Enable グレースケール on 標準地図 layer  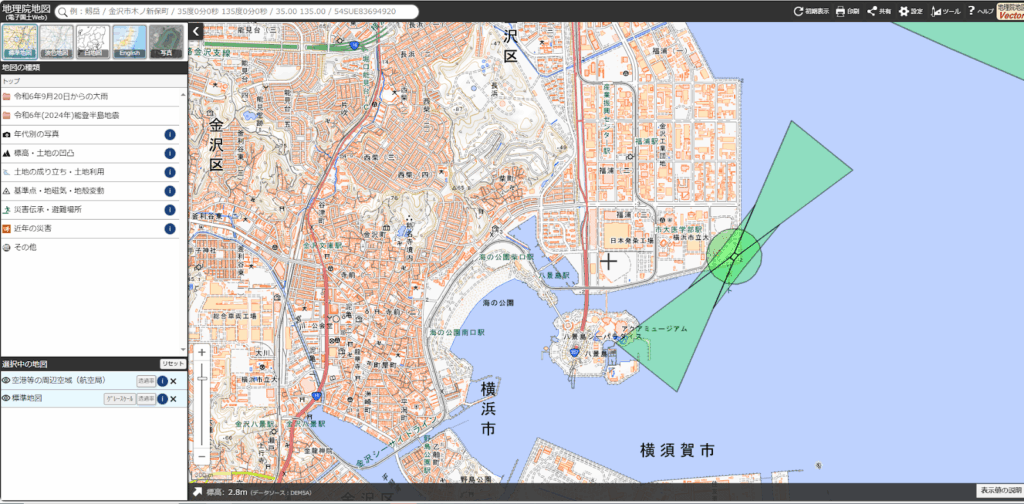(x=120, y=399)
